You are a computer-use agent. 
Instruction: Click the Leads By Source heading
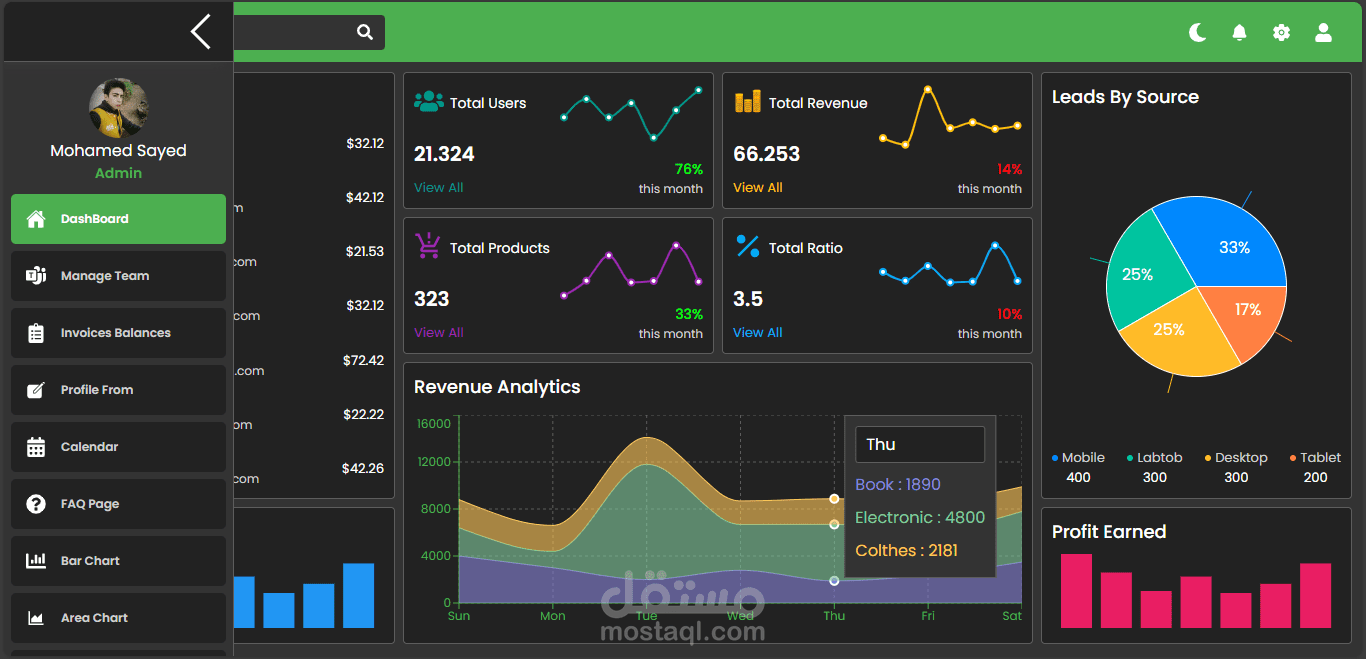point(1125,97)
